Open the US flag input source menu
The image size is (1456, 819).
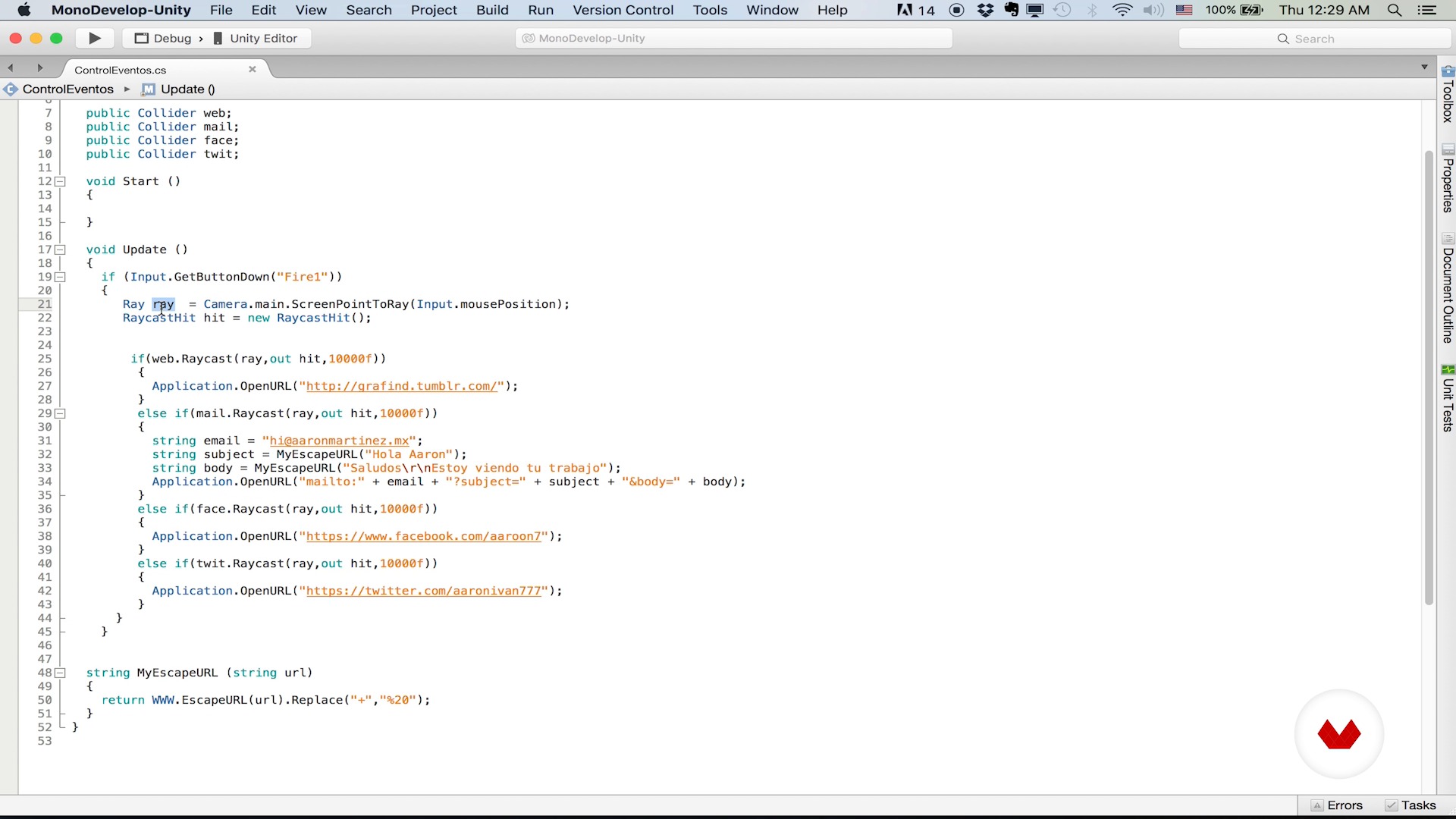pyautogui.click(x=1185, y=10)
